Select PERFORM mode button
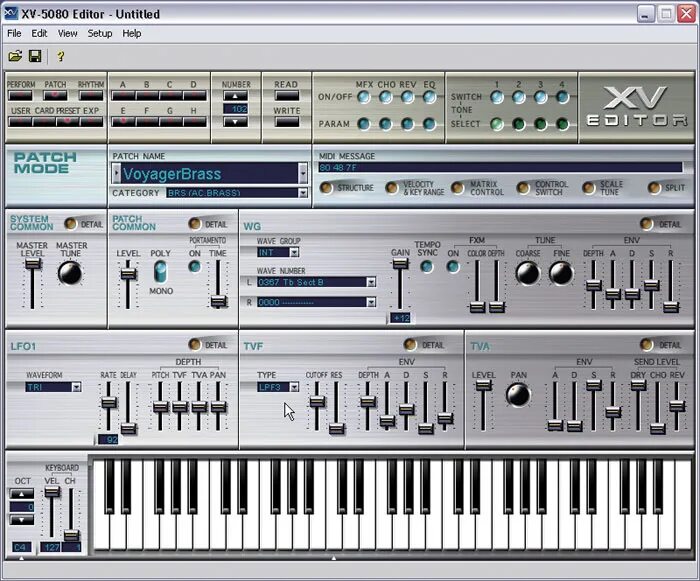700x581 pixels. [x=20, y=96]
